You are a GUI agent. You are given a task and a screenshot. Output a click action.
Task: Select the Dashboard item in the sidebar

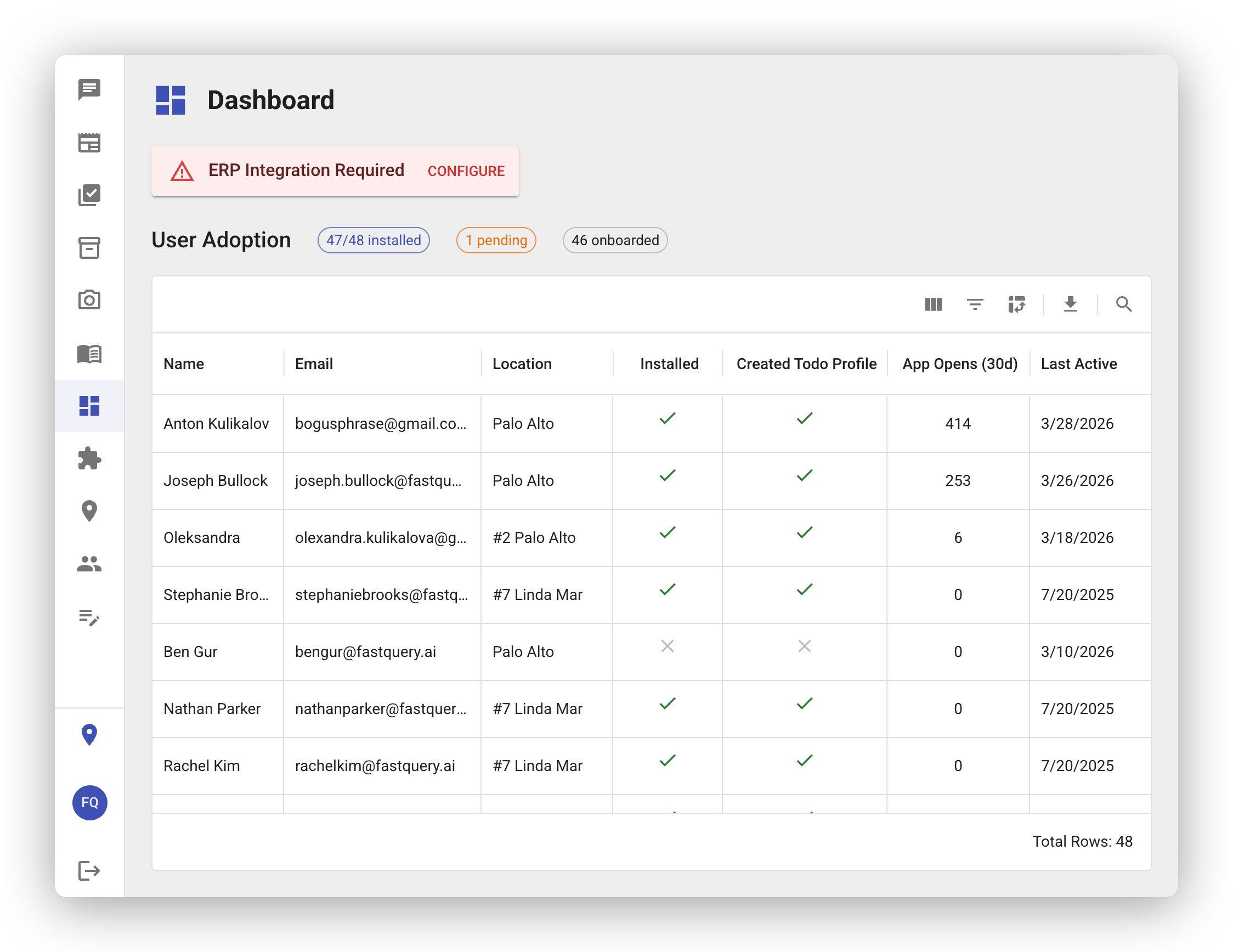[x=89, y=406]
